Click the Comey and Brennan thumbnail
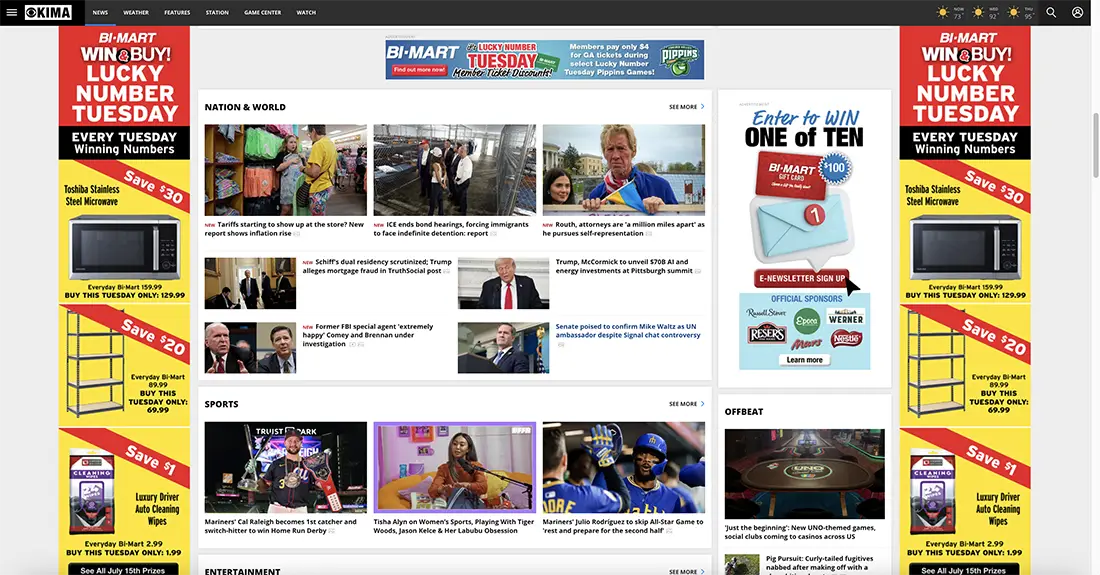This screenshot has height=575, width=1100. click(250, 348)
